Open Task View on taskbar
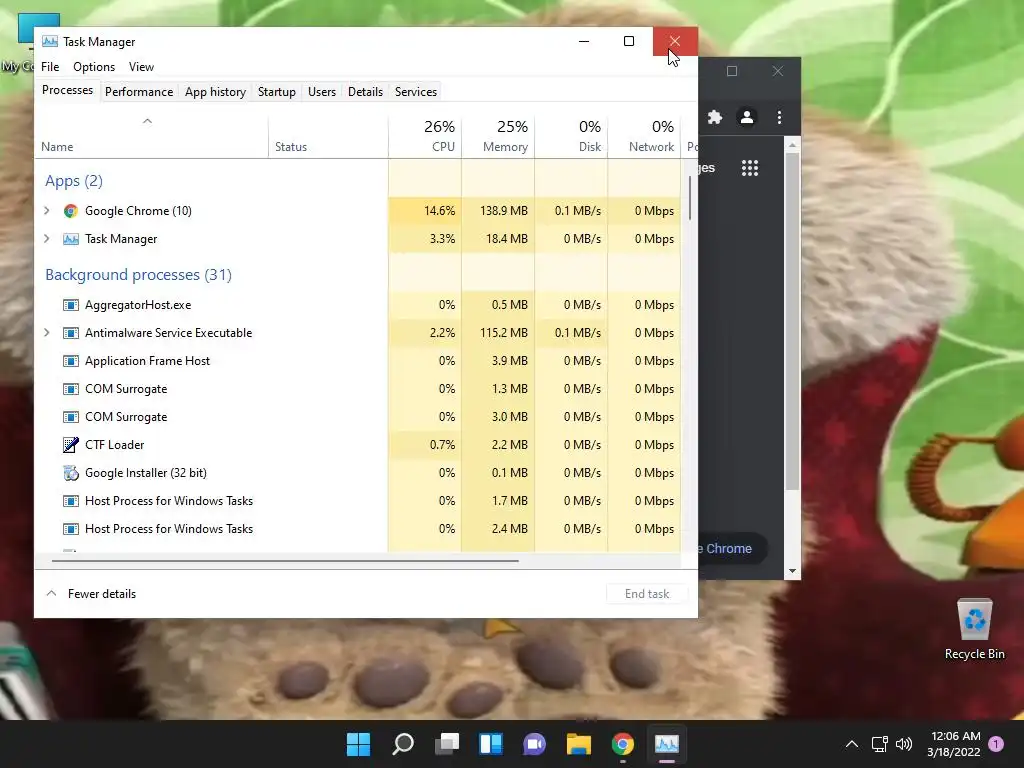Screen dimensions: 1024x768 coord(447,744)
